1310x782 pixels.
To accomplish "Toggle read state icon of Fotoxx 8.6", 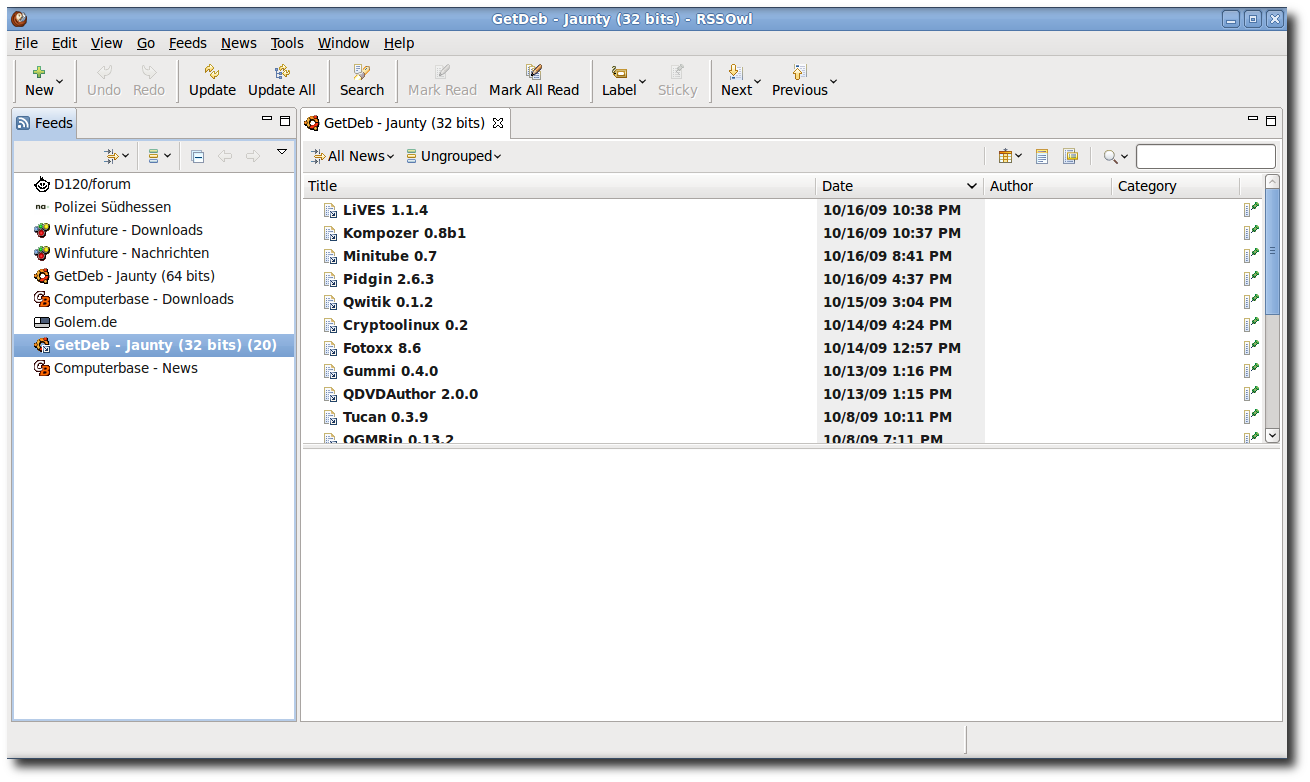I will tap(330, 348).
